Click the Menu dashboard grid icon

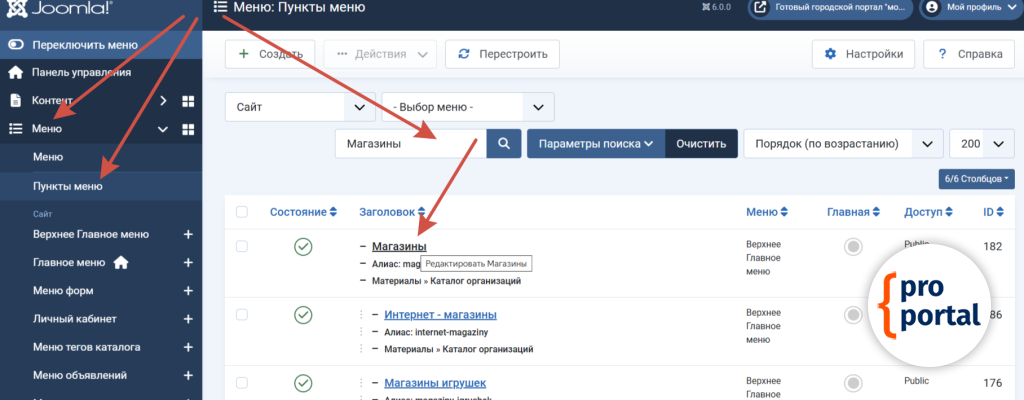coord(187,129)
